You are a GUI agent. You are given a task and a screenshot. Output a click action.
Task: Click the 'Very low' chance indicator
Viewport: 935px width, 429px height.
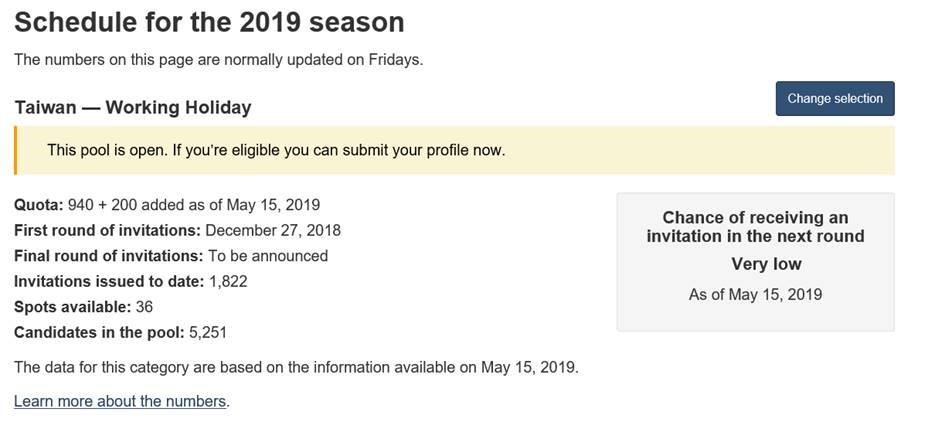click(766, 264)
